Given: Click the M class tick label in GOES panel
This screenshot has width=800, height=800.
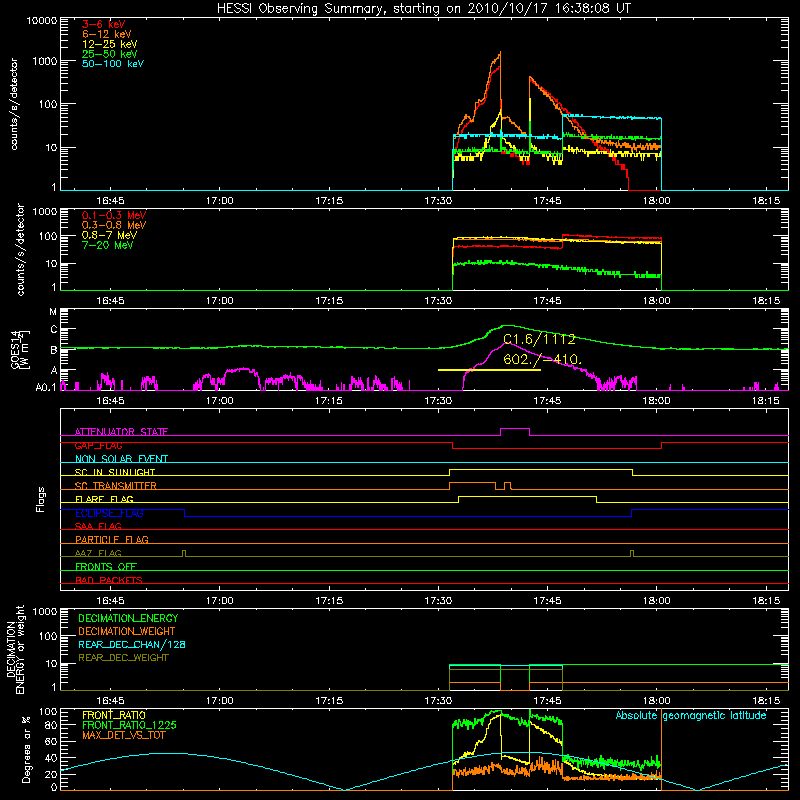Looking at the screenshot, I should click(53, 312).
